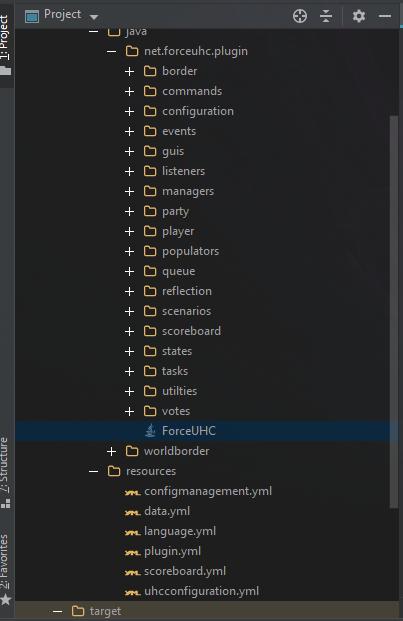Click the border folder icon
Image resolution: width=403 pixels, height=621 pixels.
pyautogui.click(x=150, y=71)
